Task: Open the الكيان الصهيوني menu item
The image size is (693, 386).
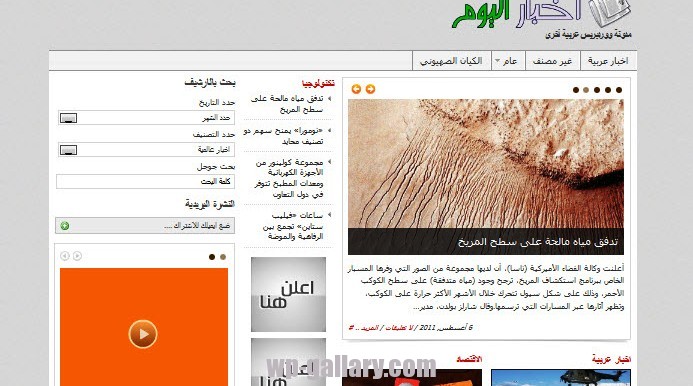Action: click(x=451, y=61)
